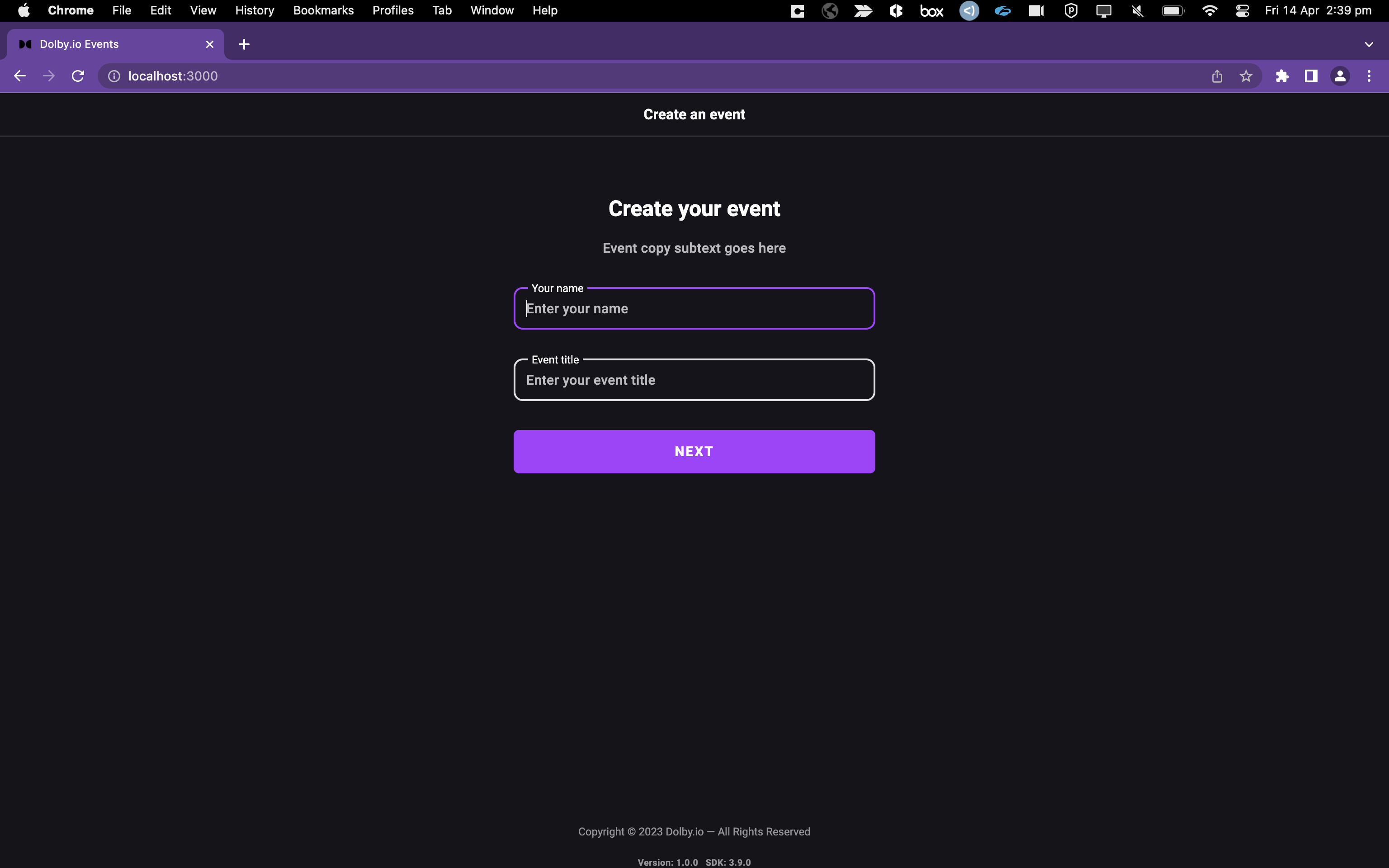Open the Bookmarks menu
The height and width of the screenshot is (868, 1389).
(323, 10)
